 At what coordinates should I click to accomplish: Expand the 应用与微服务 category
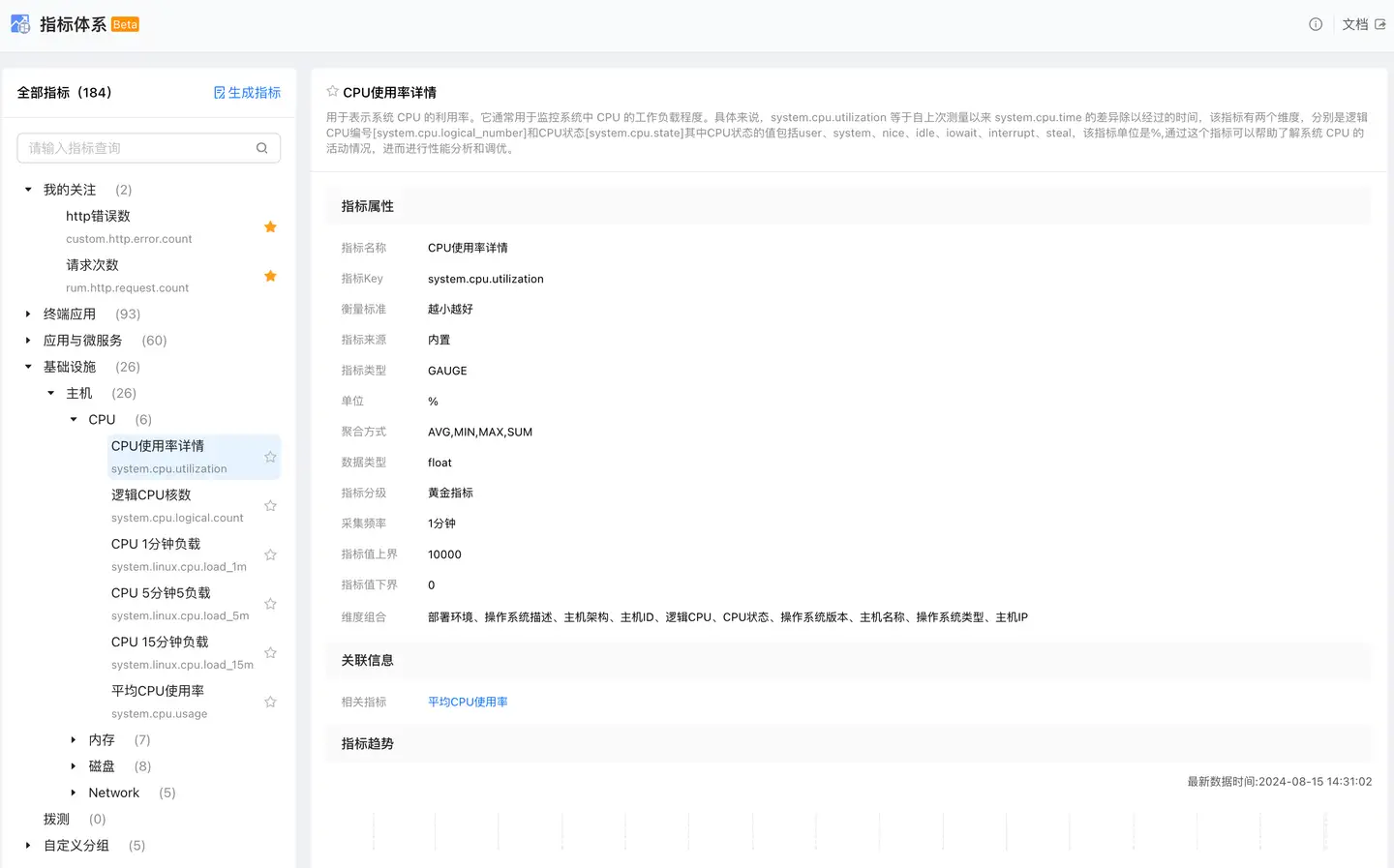28,341
